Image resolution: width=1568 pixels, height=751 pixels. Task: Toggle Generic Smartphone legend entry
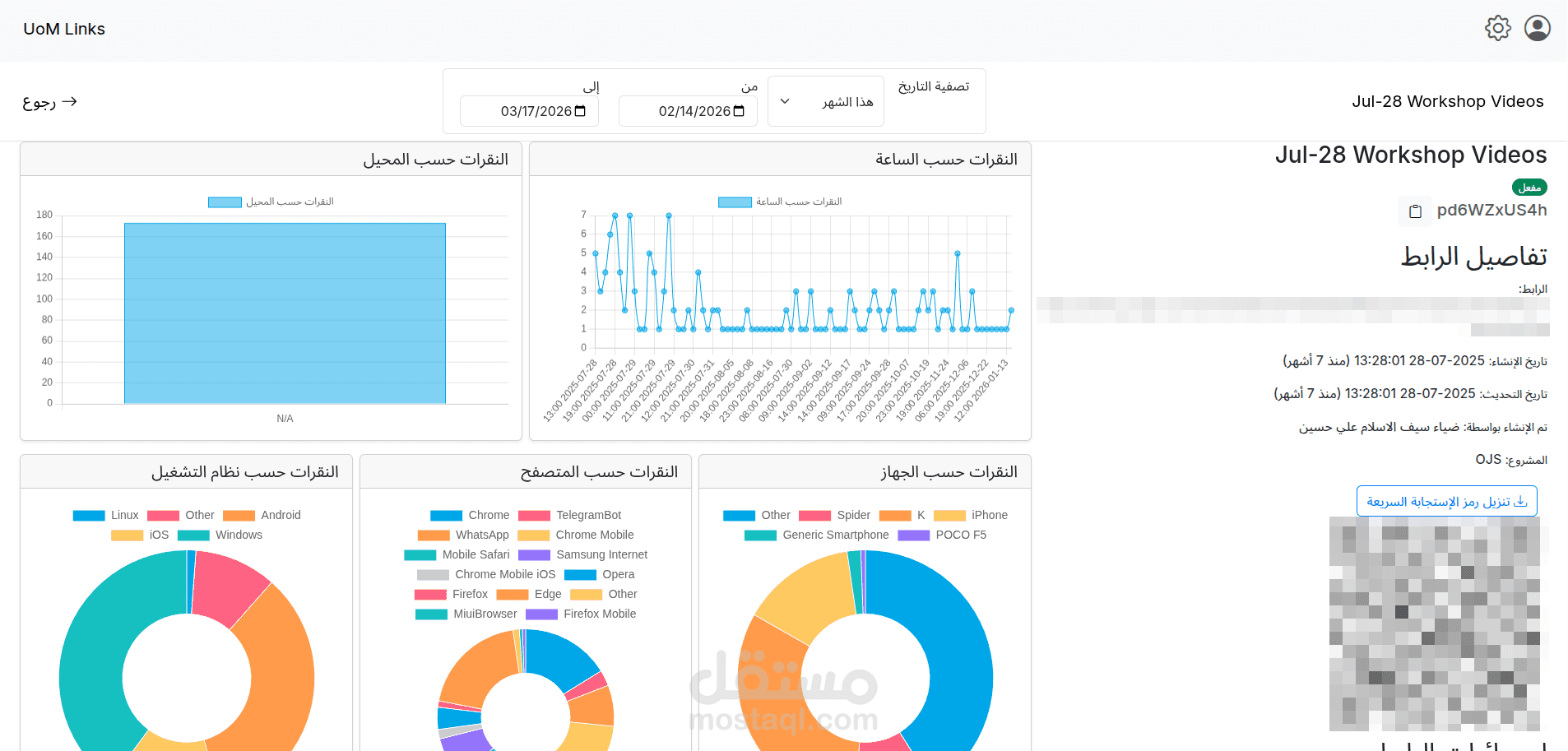(x=817, y=535)
